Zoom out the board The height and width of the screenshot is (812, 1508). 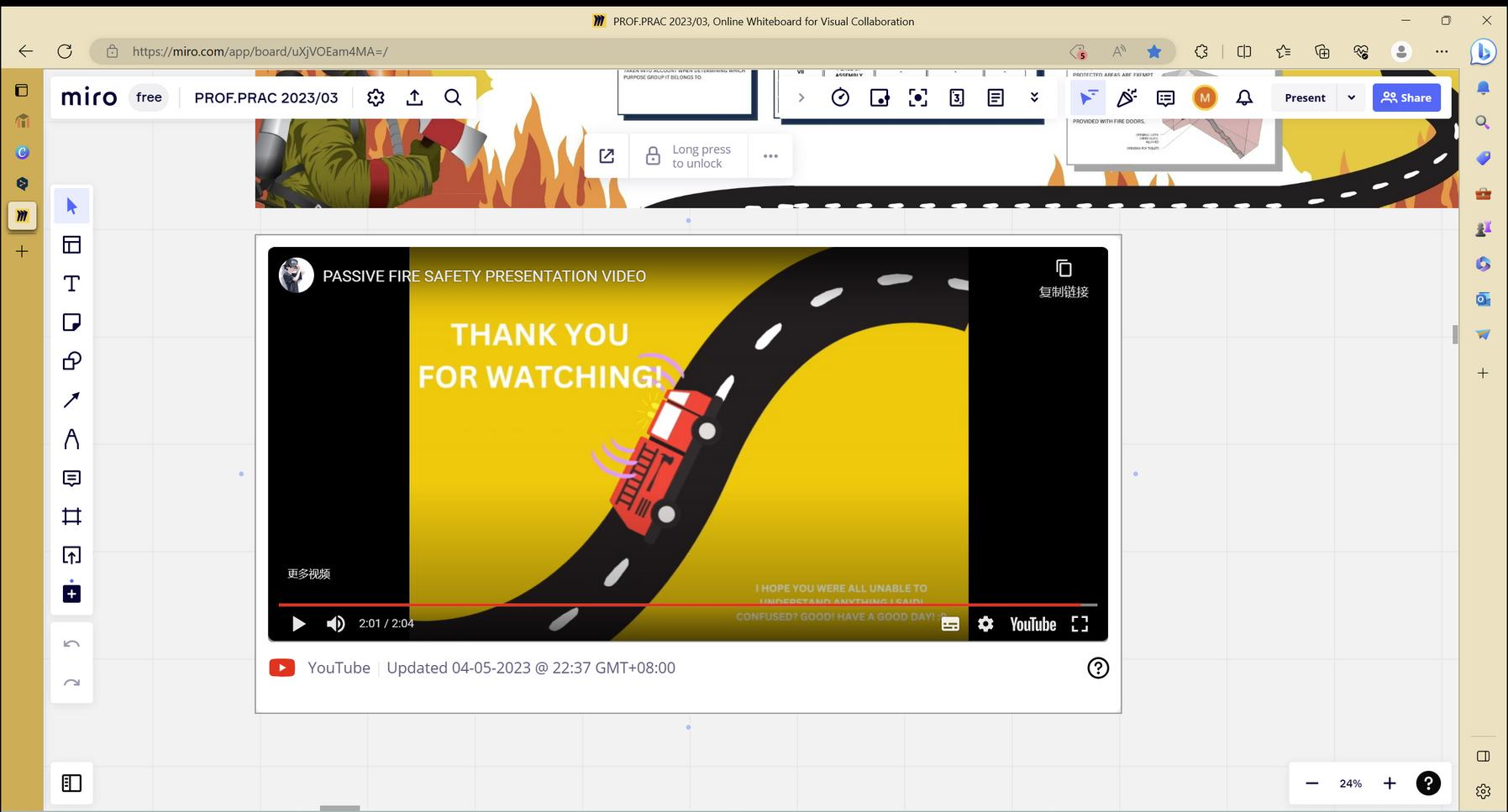pyautogui.click(x=1311, y=783)
